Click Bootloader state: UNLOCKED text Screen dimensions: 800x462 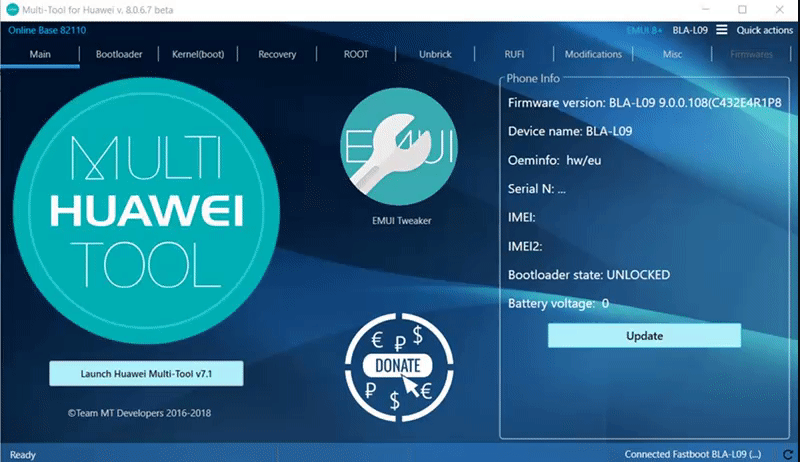coord(589,275)
